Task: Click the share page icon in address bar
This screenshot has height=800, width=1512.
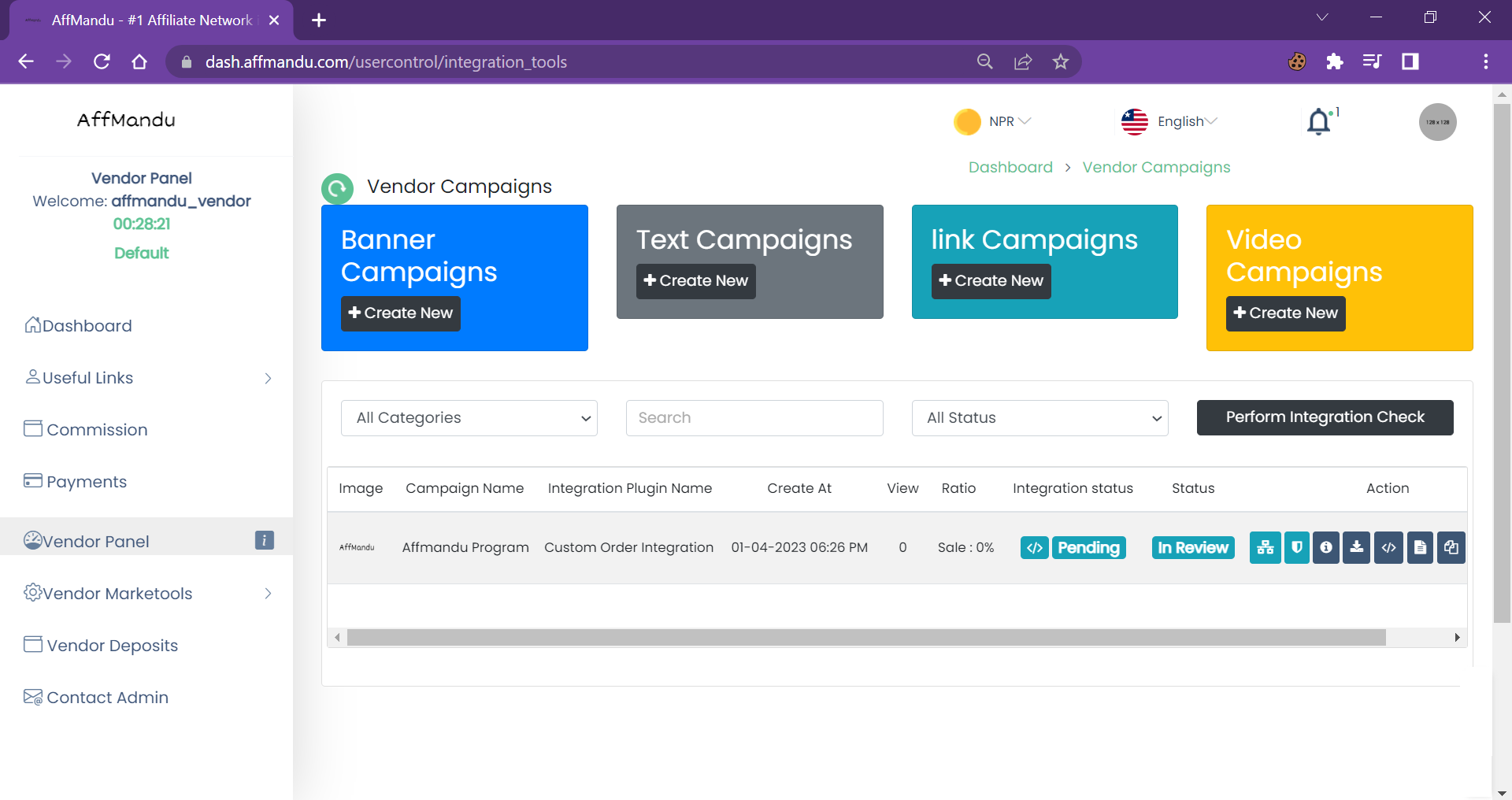Action: click(x=1023, y=61)
